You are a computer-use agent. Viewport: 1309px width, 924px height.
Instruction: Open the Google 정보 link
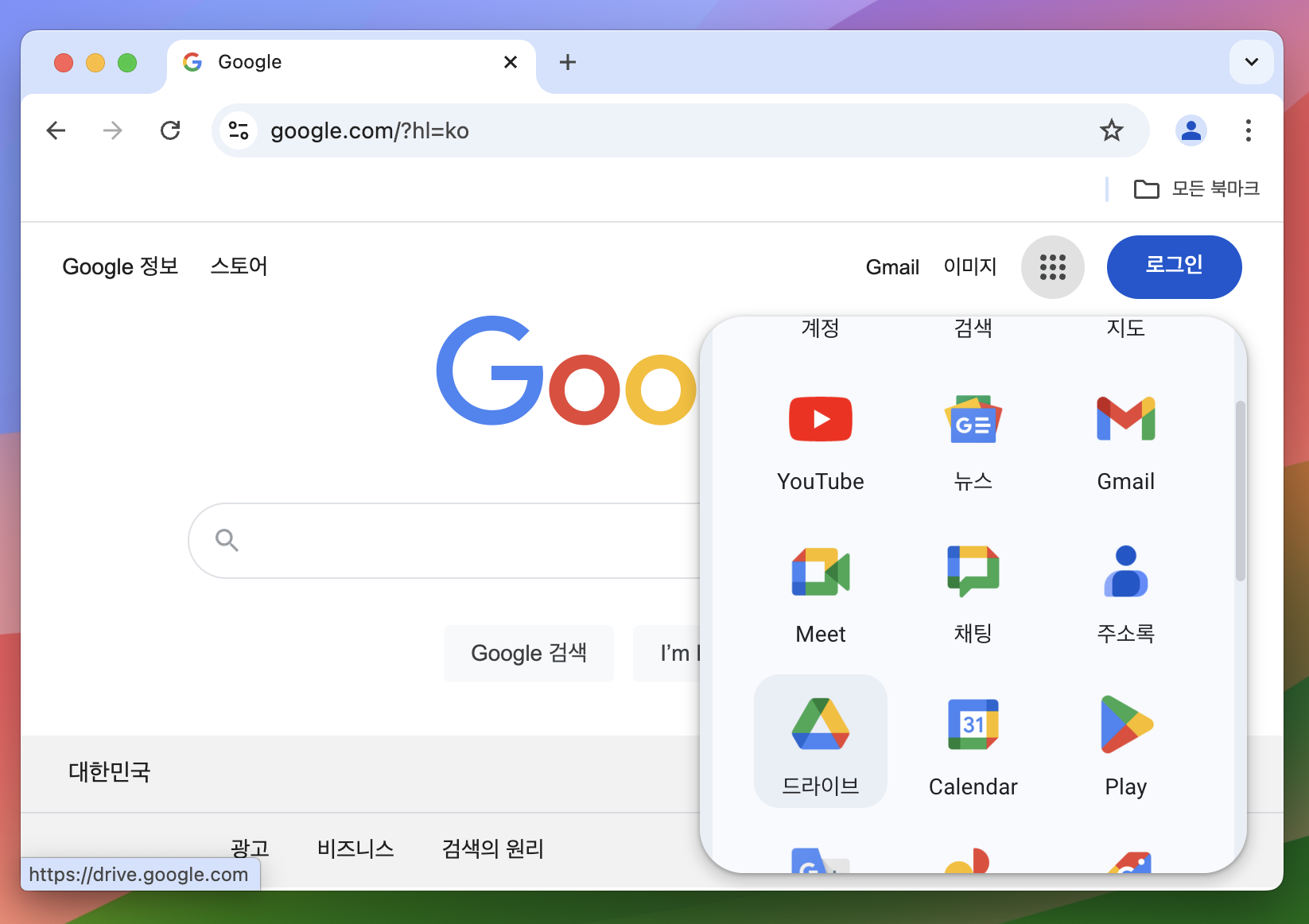click(120, 266)
